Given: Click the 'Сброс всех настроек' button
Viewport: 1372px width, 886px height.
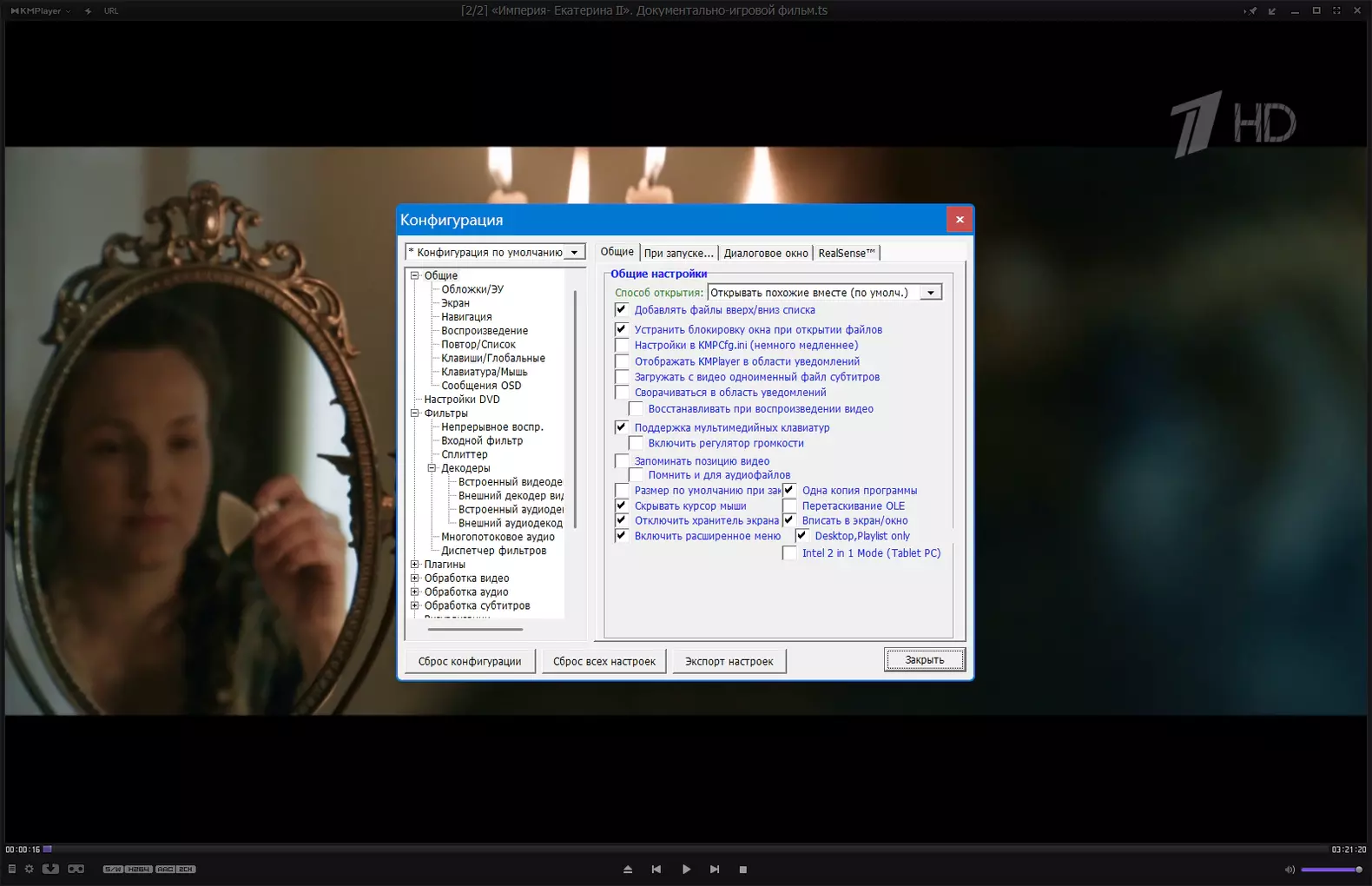Looking at the screenshot, I should [x=604, y=661].
